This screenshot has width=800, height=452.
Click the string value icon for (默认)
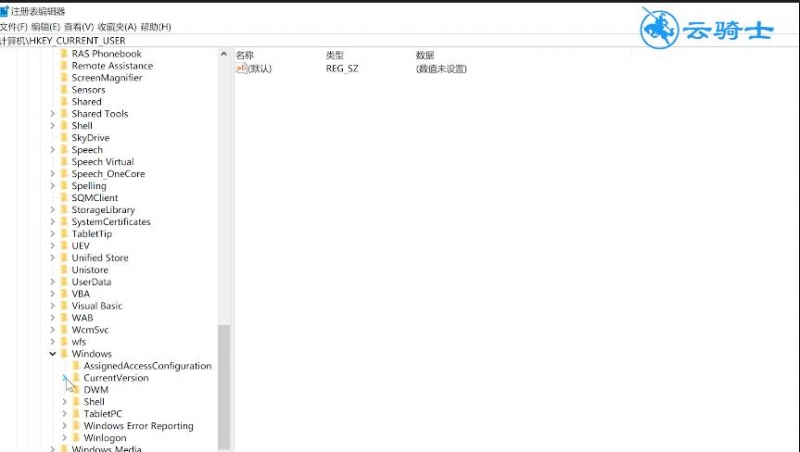pos(241,68)
